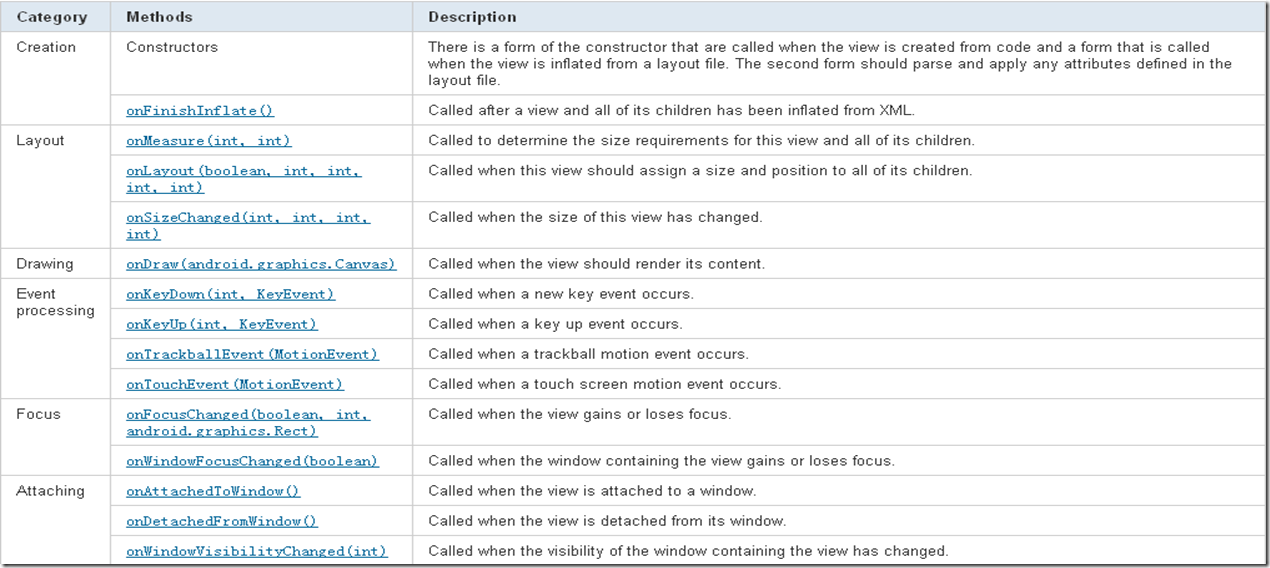The width and height of the screenshot is (1270, 568).
Task: Open onWindowFocusChanged(boolean) link
Action: point(252,461)
